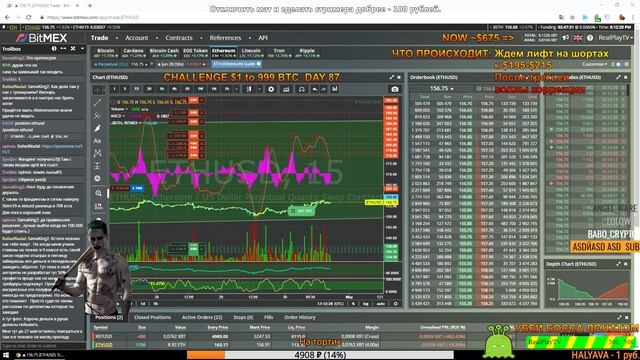Open the help question mark icon
The height and width of the screenshot is (360, 640).
(590, 38)
